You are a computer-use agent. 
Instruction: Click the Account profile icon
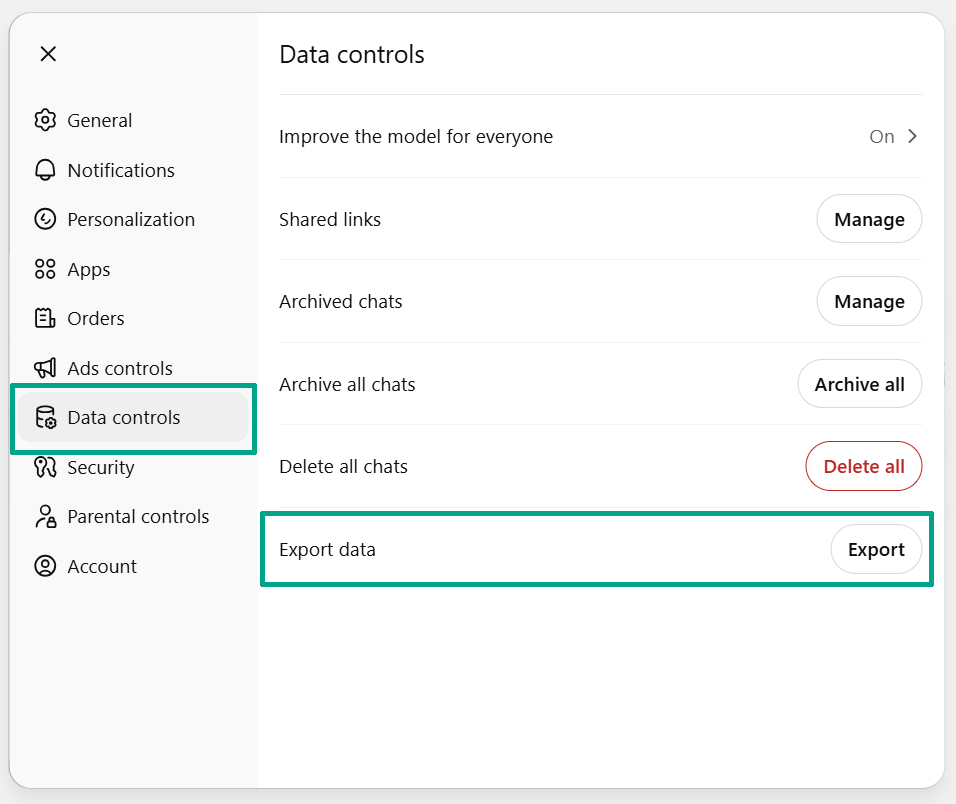[45, 566]
